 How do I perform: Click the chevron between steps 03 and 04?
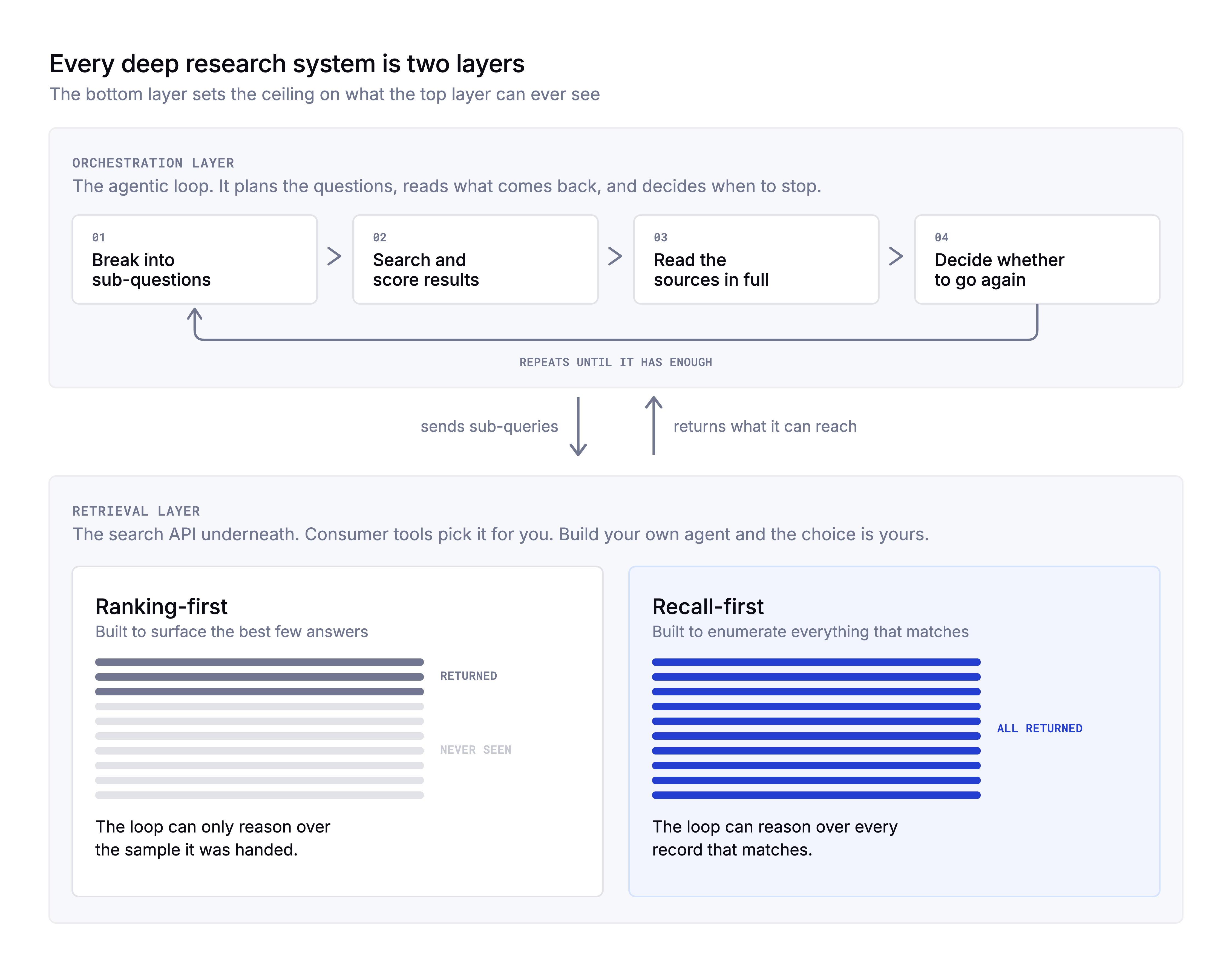[896, 256]
